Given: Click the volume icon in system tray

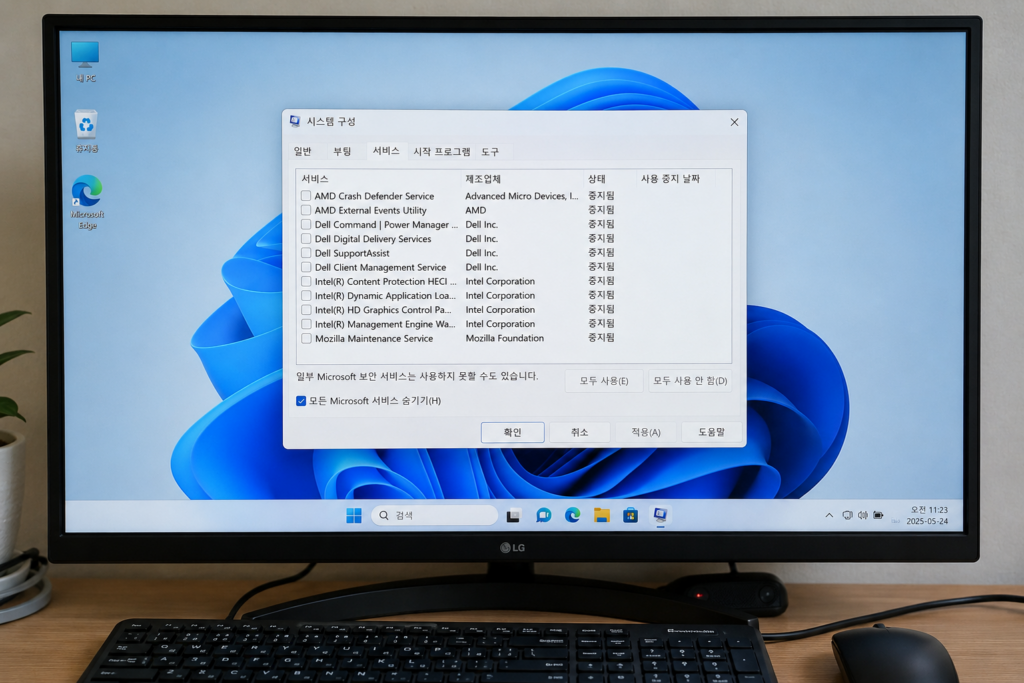Looking at the screenshot, I should point(863,515).
